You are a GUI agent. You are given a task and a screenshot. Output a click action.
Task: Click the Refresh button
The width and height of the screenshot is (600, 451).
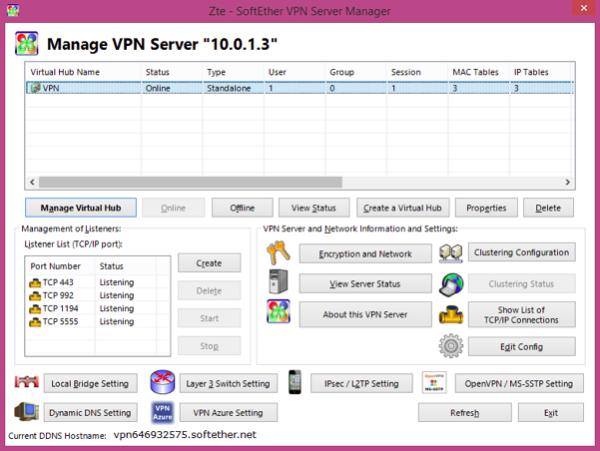click(465, 412)
